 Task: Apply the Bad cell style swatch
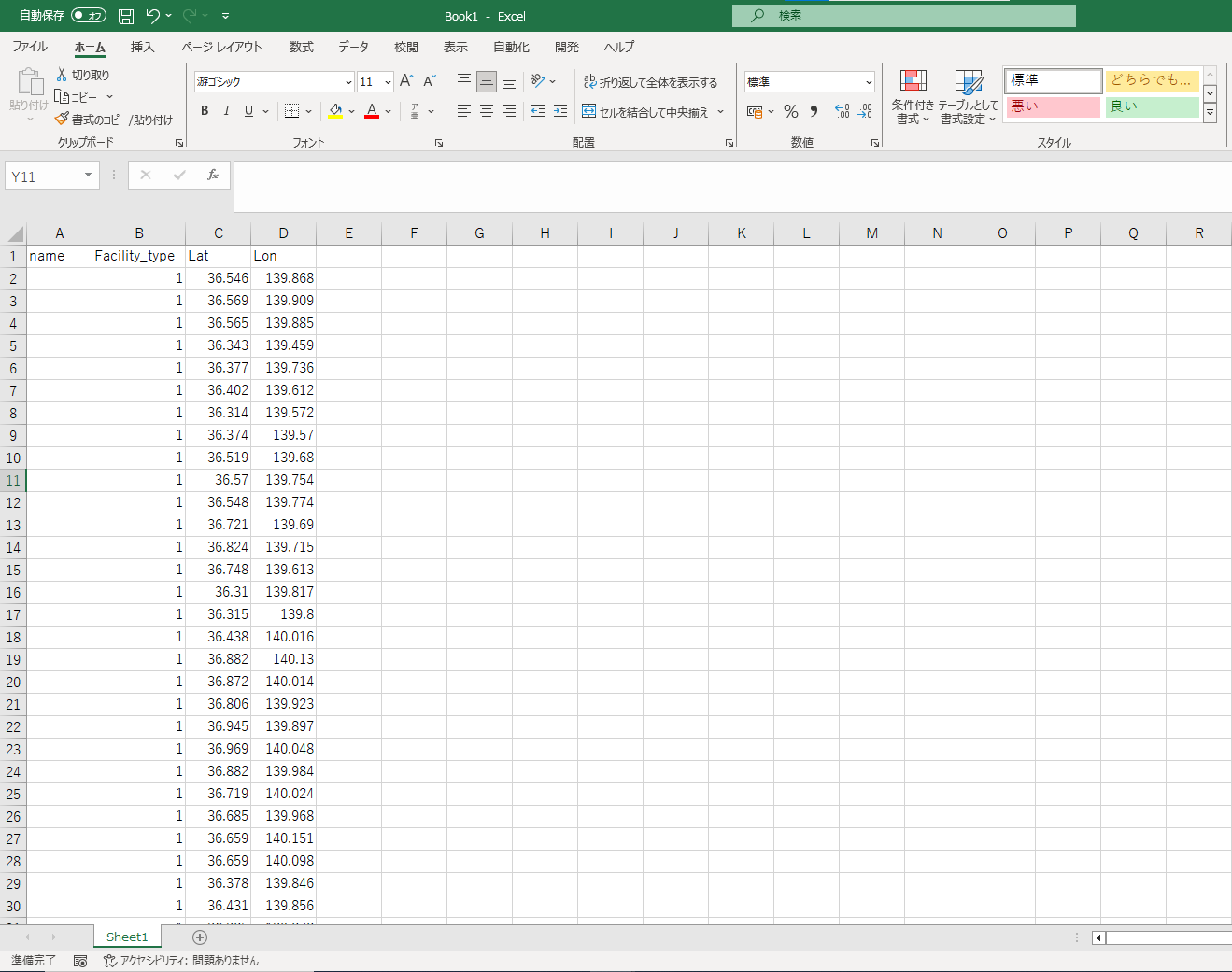pos(1053,106)
